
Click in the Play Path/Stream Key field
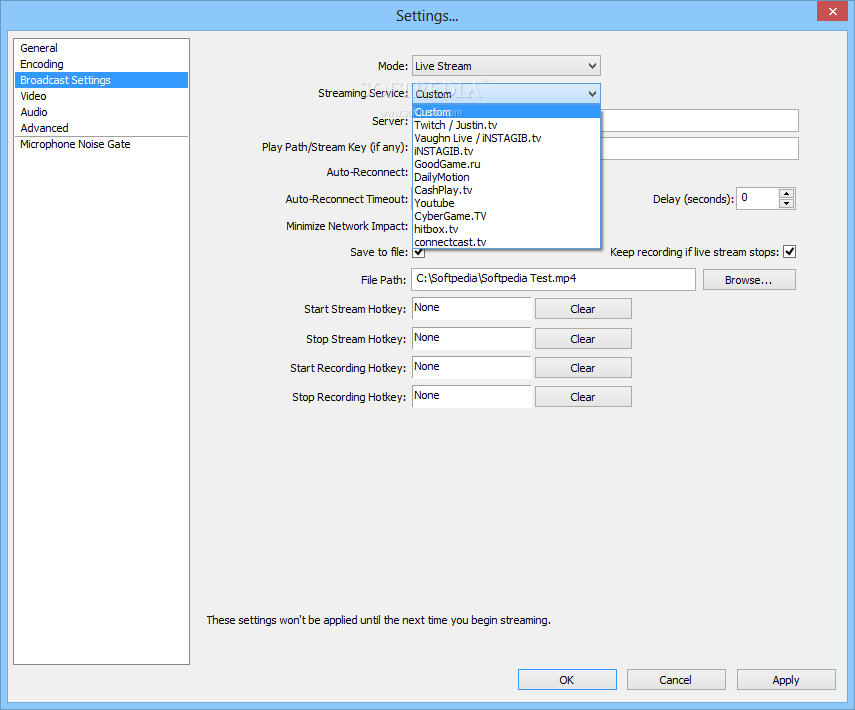(700, 148)
